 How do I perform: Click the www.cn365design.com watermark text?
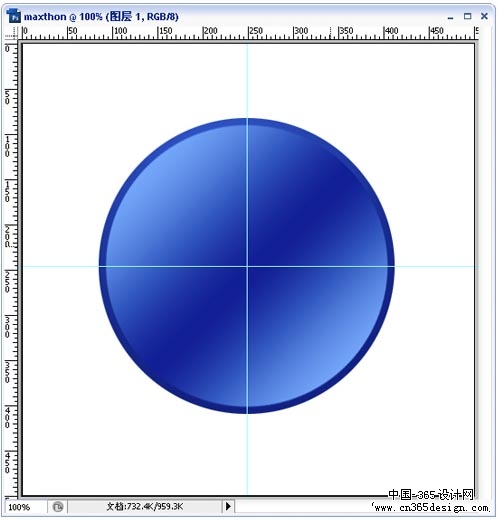tap(430, 508)
